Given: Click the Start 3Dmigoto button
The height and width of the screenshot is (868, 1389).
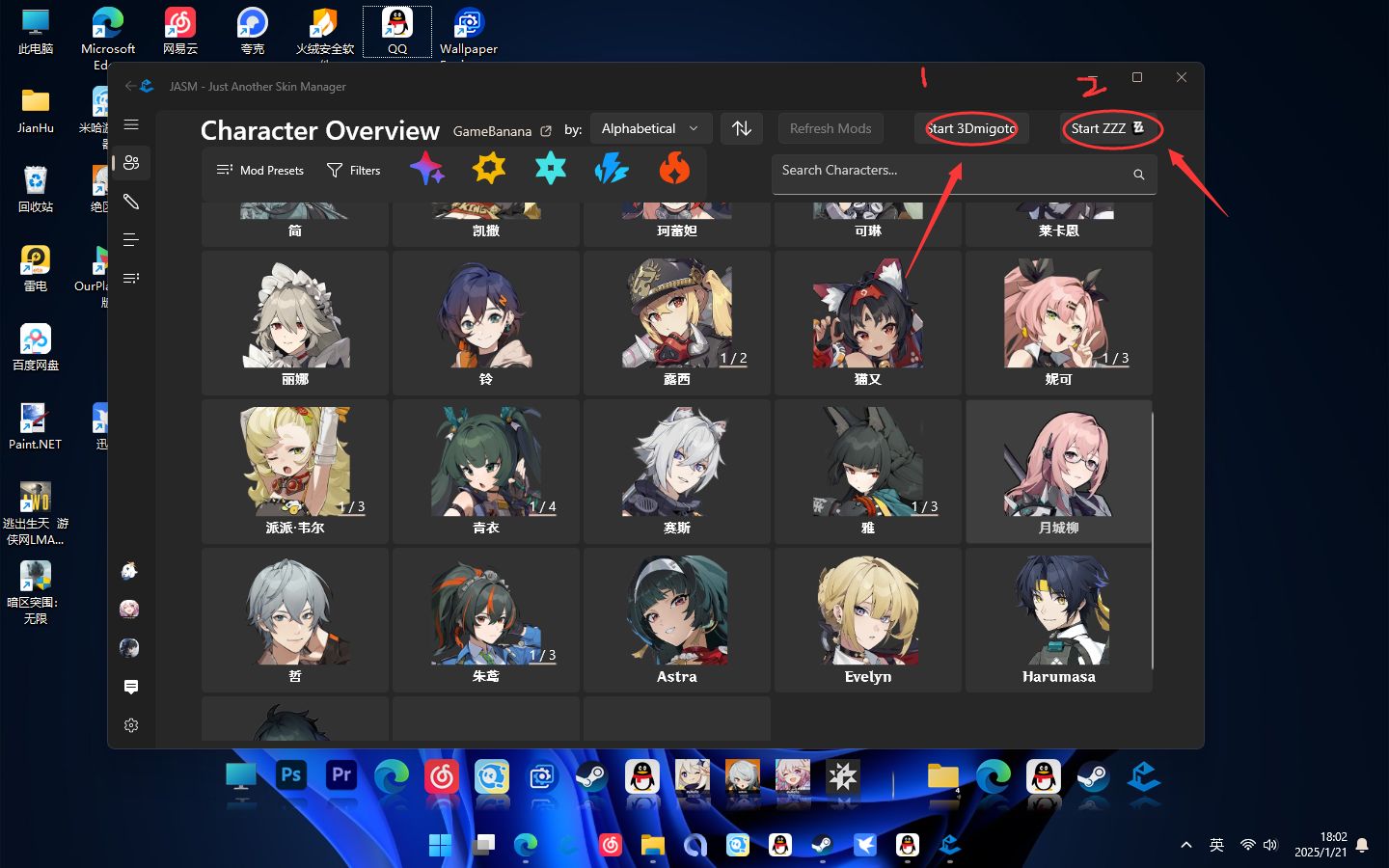Looking at the screenshot, I should 971,128.
